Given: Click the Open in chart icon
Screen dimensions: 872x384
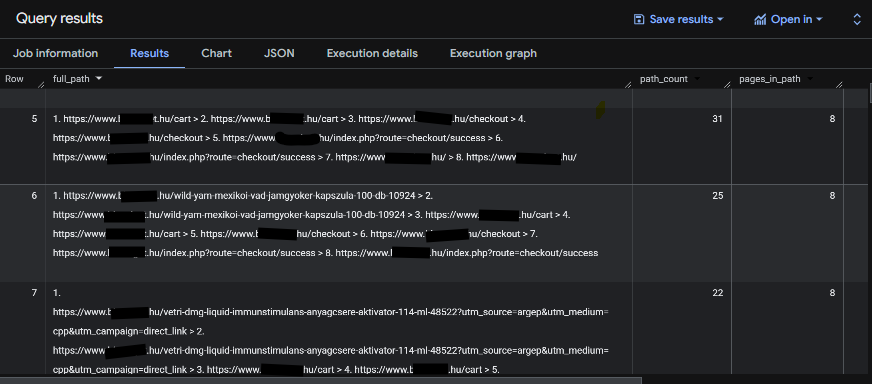Looking at the screenshot, I should pos(760,19).
